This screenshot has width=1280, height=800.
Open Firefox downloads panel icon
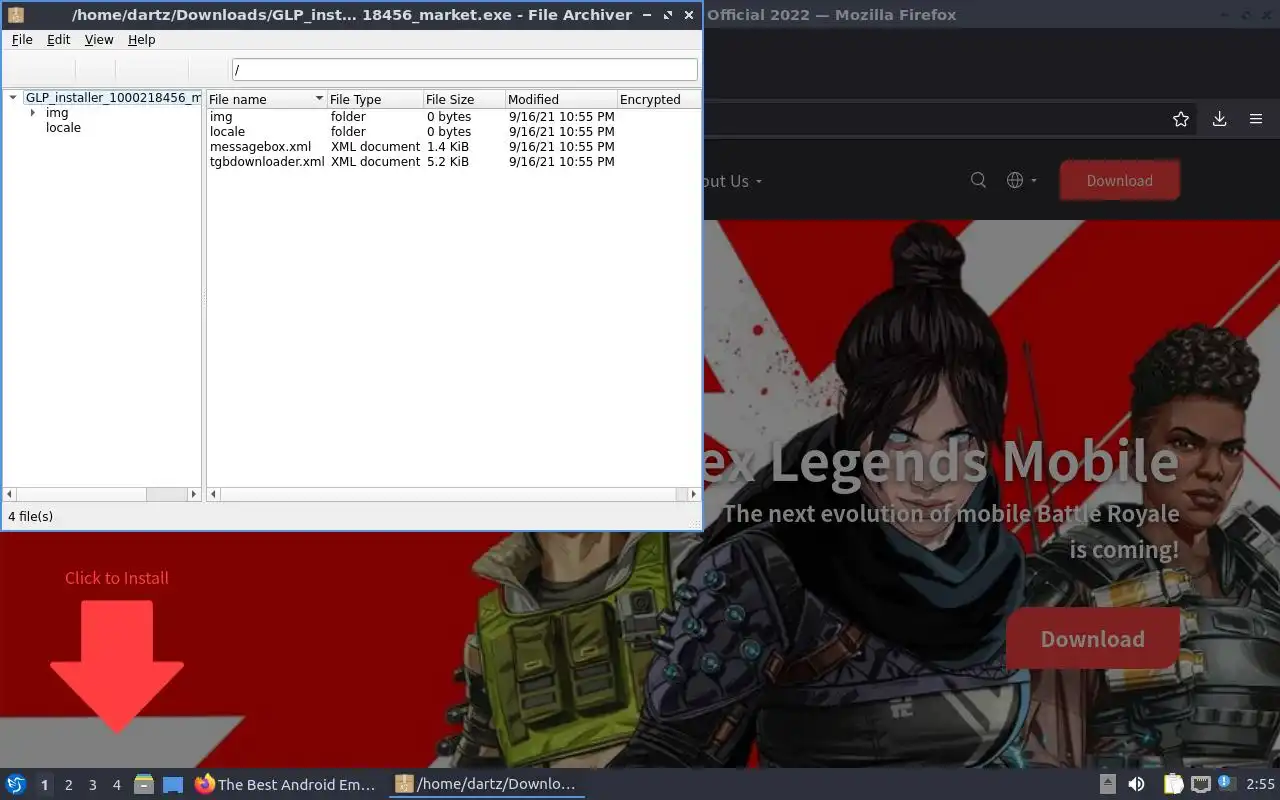coord(1219,119)
